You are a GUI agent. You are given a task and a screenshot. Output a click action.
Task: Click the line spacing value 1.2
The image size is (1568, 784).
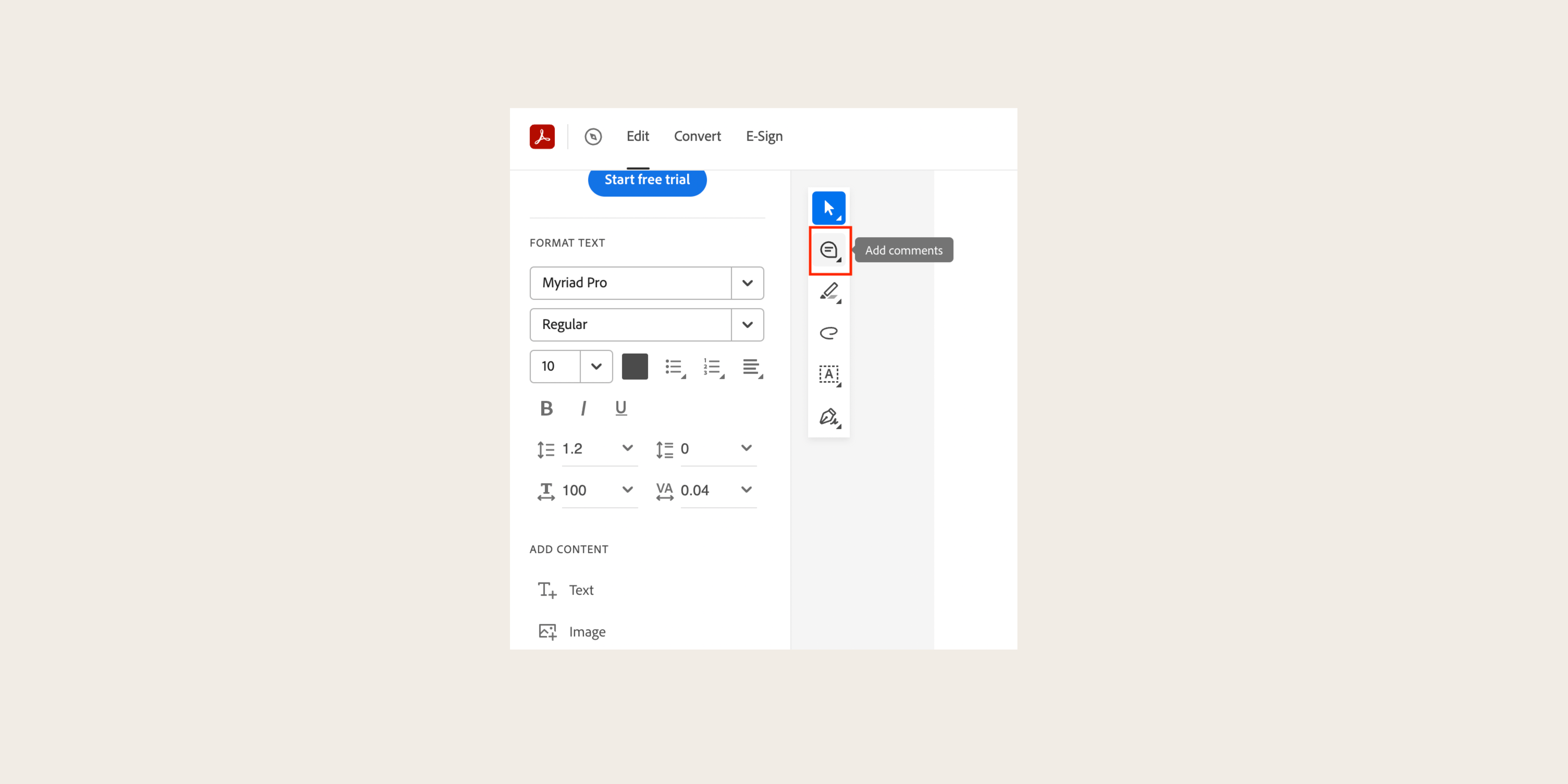572,449
